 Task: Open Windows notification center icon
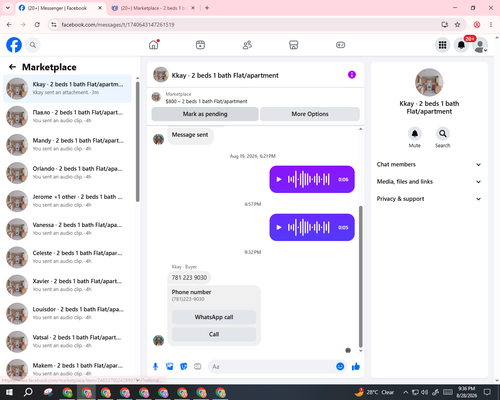pyautogui.click(x=488, y=392)
